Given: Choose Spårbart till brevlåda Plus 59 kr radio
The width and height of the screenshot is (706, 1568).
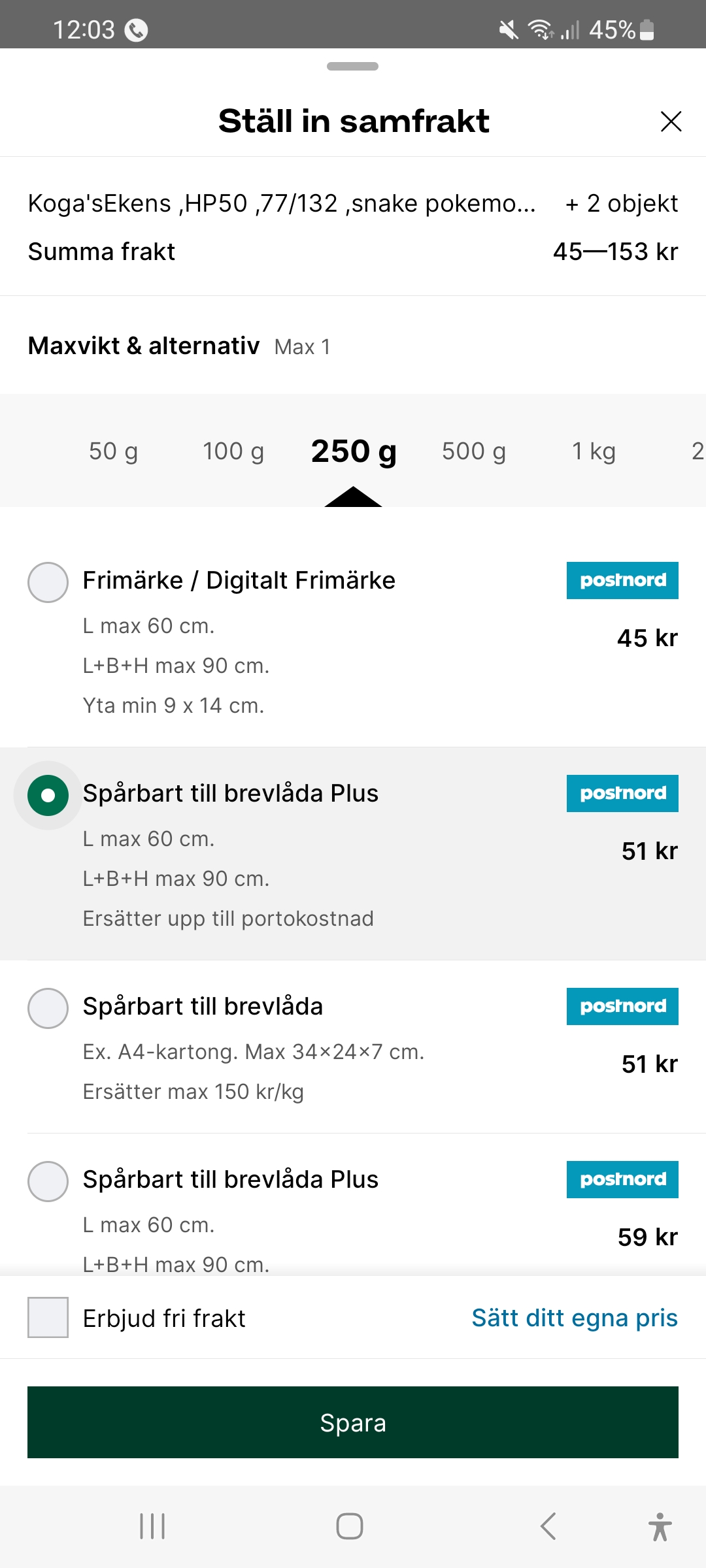Looking at the screenshot, I should pyautogui.click(x=48, y=1181).
